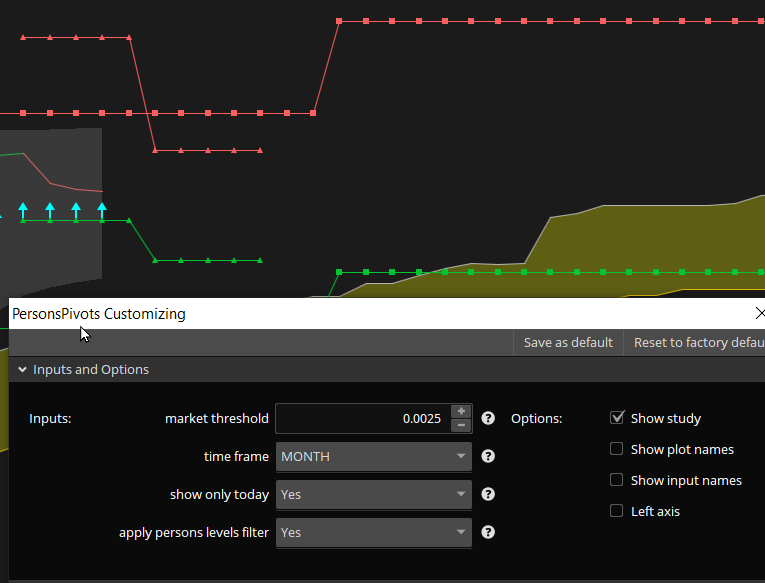Enable the Left axis checkbox
The image size is (765, 583).
coord(617,511)
